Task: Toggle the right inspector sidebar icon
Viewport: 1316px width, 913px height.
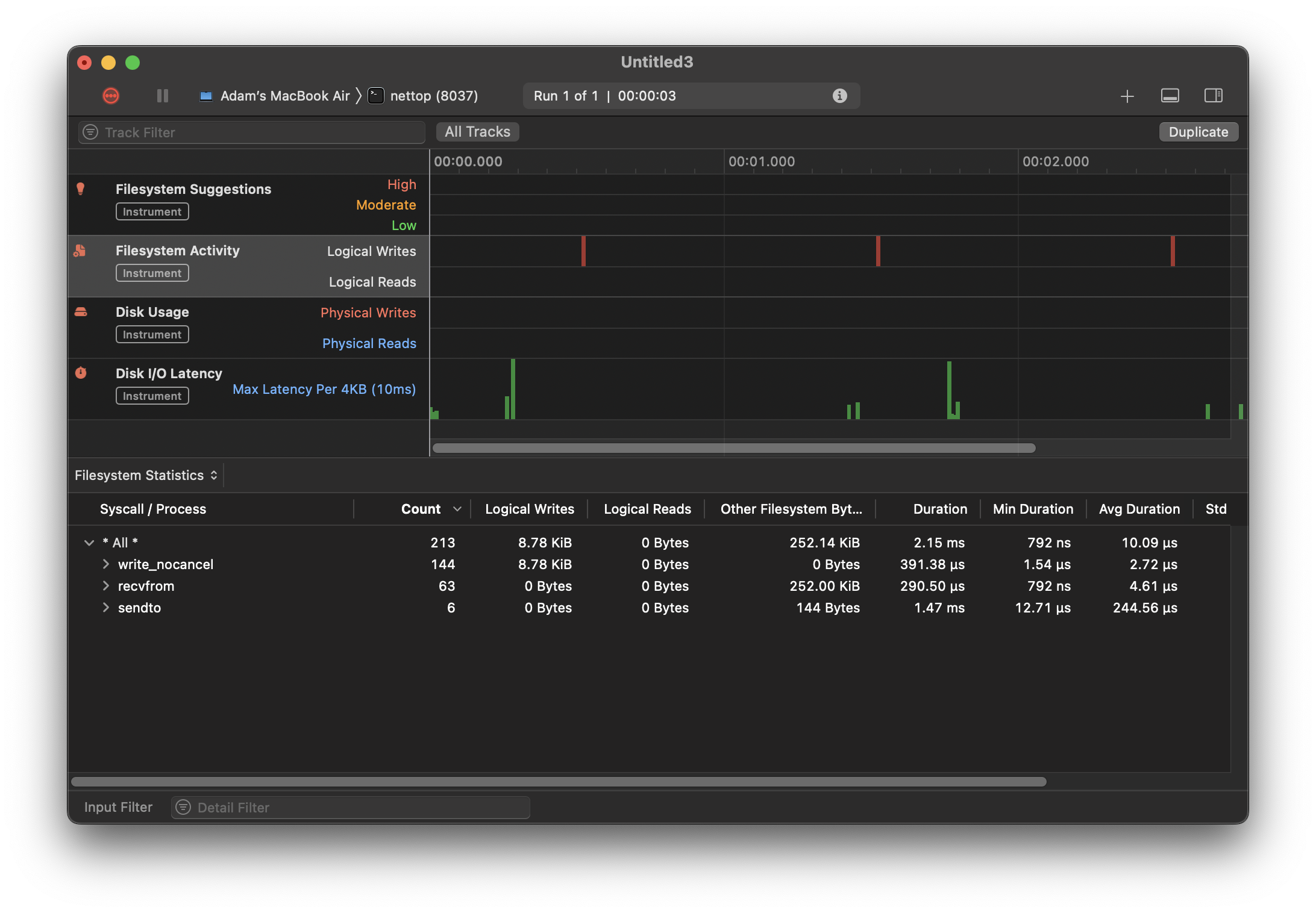Action: 1214,96
